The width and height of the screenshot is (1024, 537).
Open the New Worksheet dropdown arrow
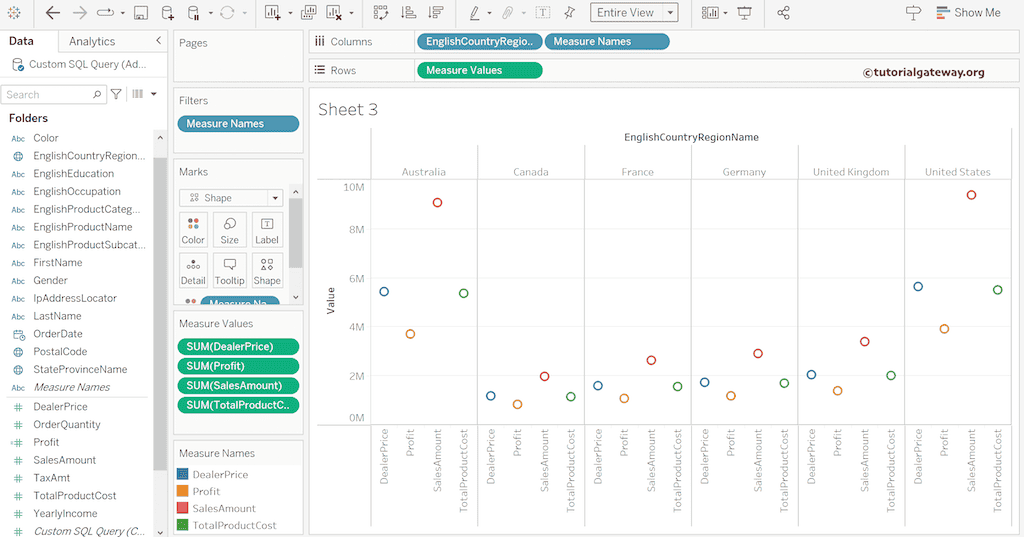[x=290, y=13]
